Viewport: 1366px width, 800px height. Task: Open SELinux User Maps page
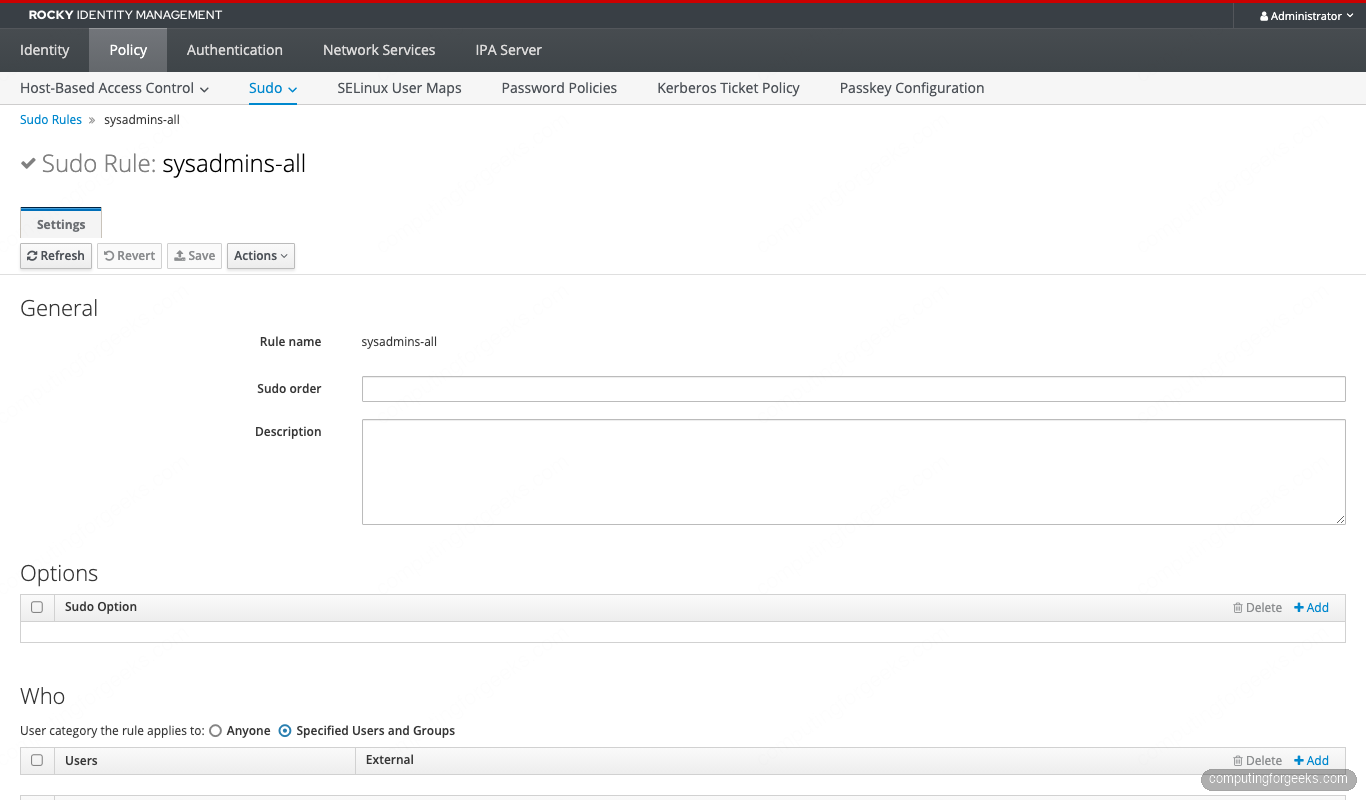(399, 88)
